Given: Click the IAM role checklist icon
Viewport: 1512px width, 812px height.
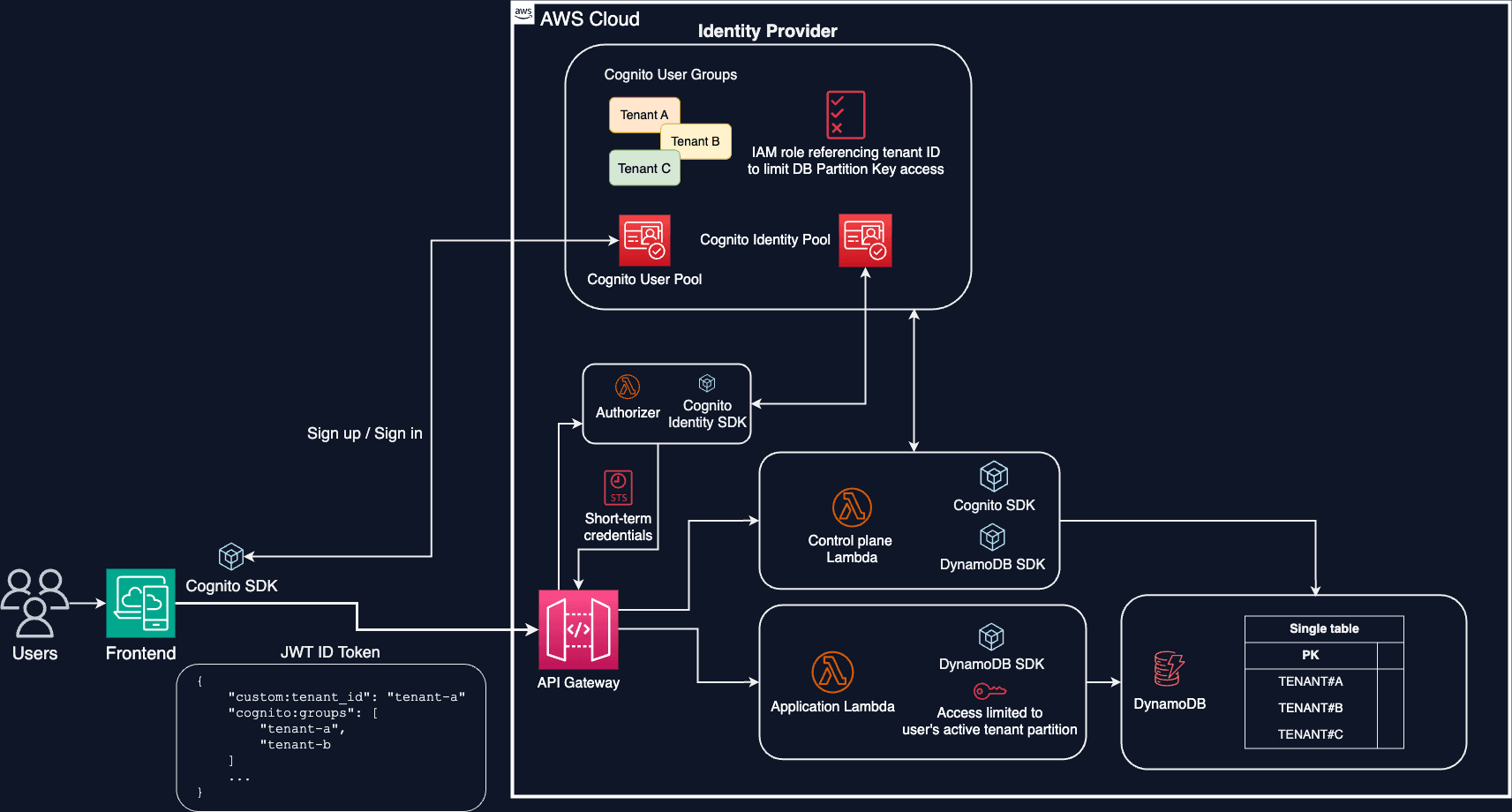Looking at the screenshot, I should (846, 115).
